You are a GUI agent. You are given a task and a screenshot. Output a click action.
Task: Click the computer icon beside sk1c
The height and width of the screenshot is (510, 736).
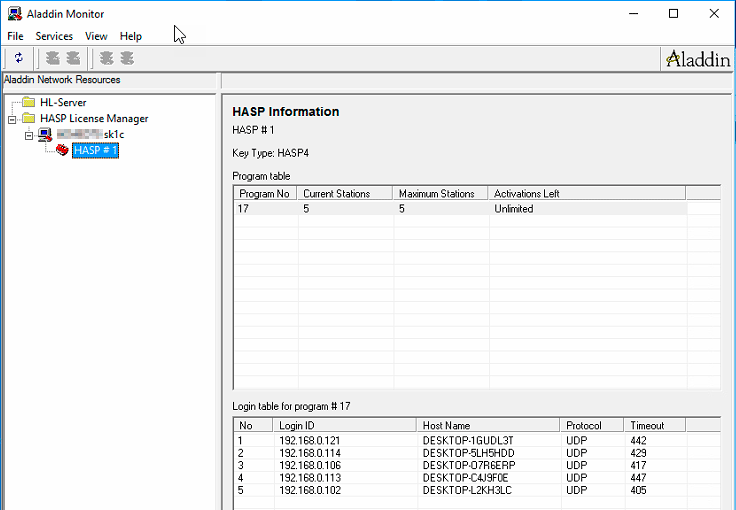click(45, 134)
